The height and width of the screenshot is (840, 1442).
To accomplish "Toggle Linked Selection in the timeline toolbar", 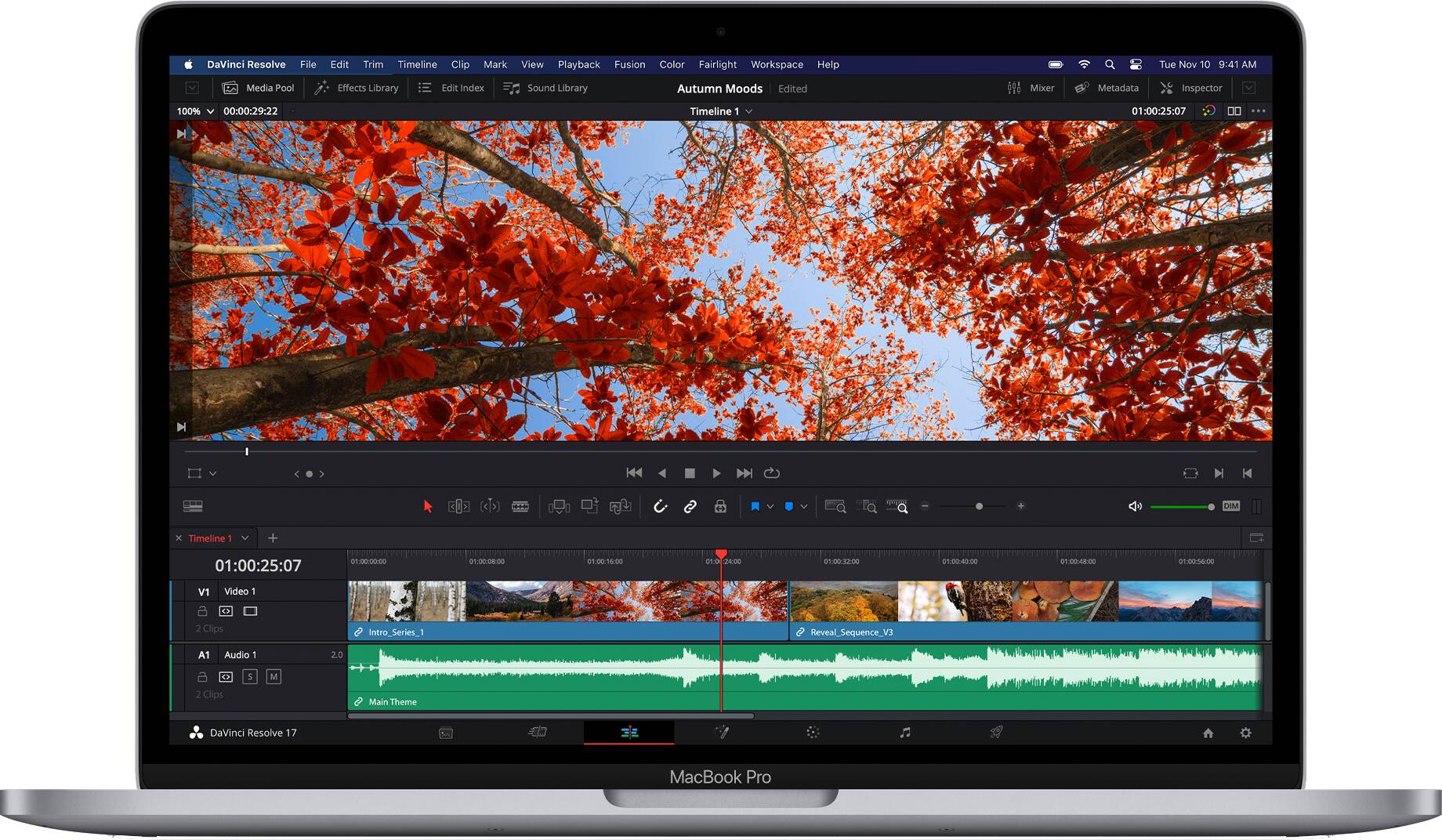I will (x=690, y=506).
